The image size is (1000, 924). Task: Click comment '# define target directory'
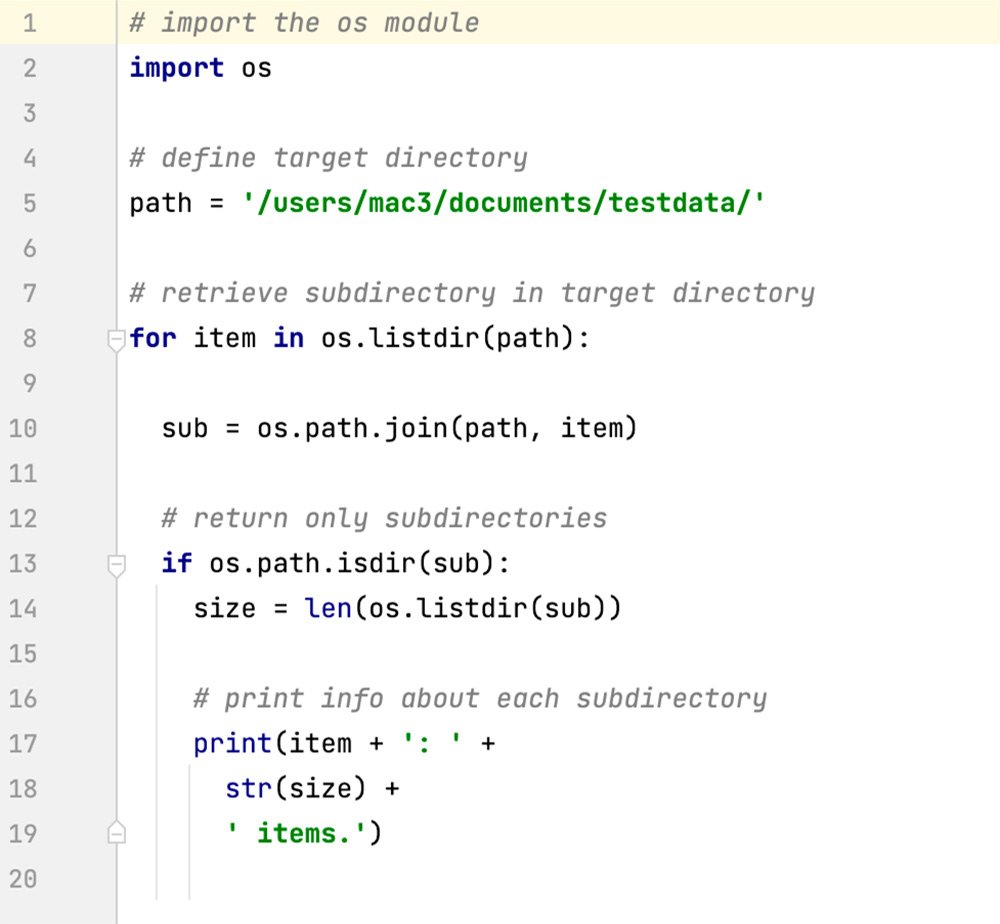[x=328, y=158]
